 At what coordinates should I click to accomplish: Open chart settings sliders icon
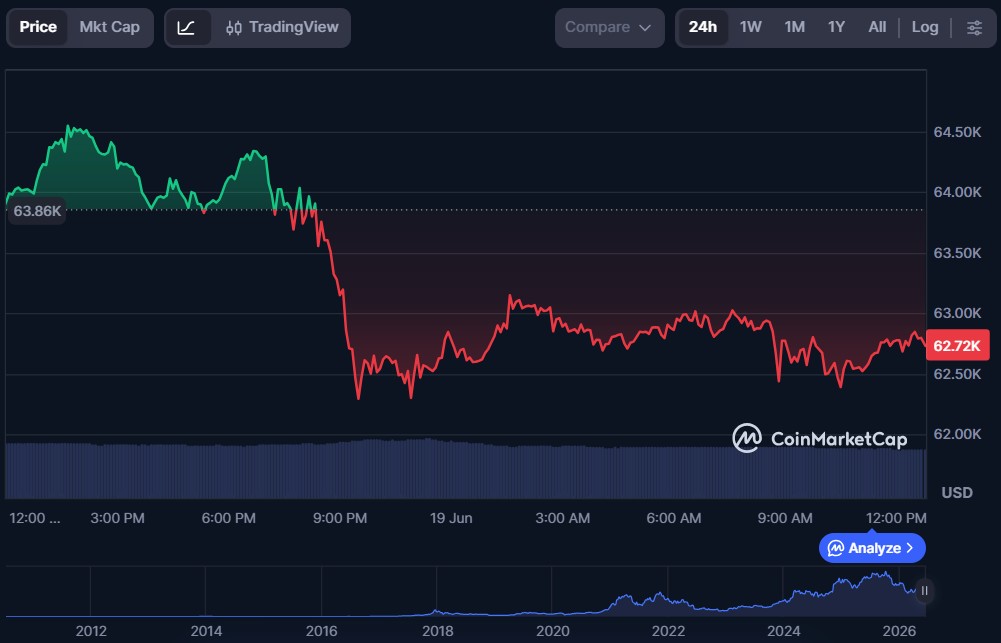click(974, 27)
